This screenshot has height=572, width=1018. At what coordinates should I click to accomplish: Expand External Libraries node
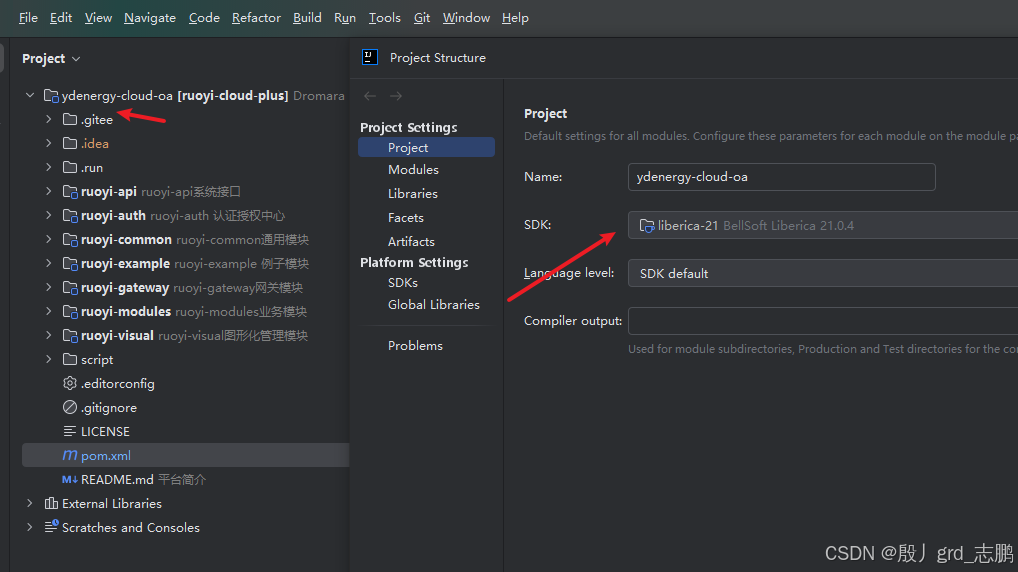click(x=30, y=504)
